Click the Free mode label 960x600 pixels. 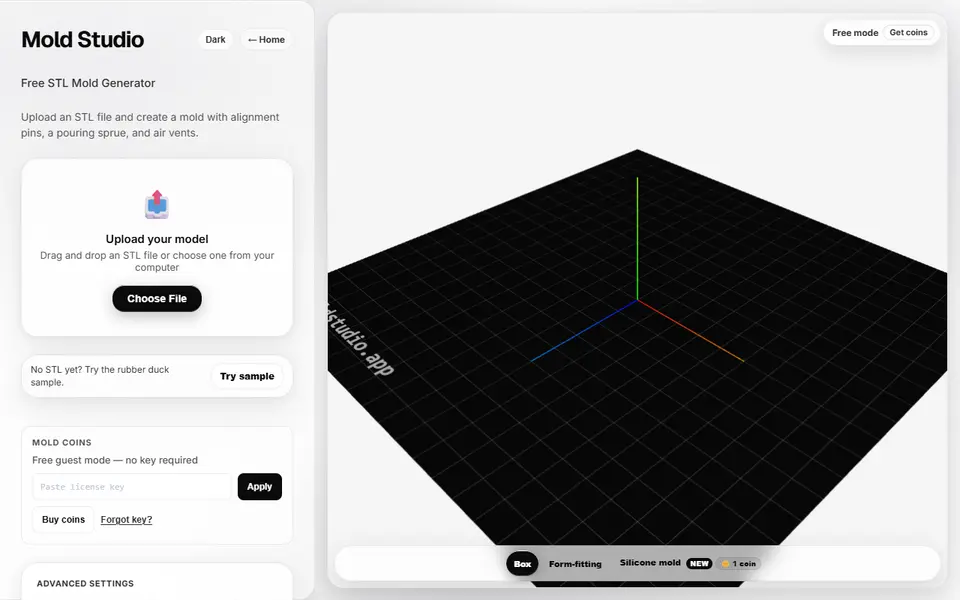tap(855, 33)
